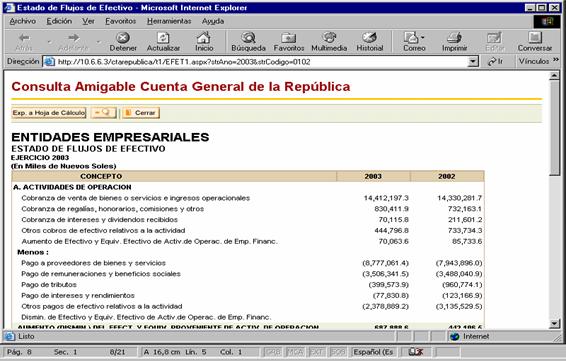Click the Ir go button
The width and height of the screenshot is (566, 361).
coord(495,62)
